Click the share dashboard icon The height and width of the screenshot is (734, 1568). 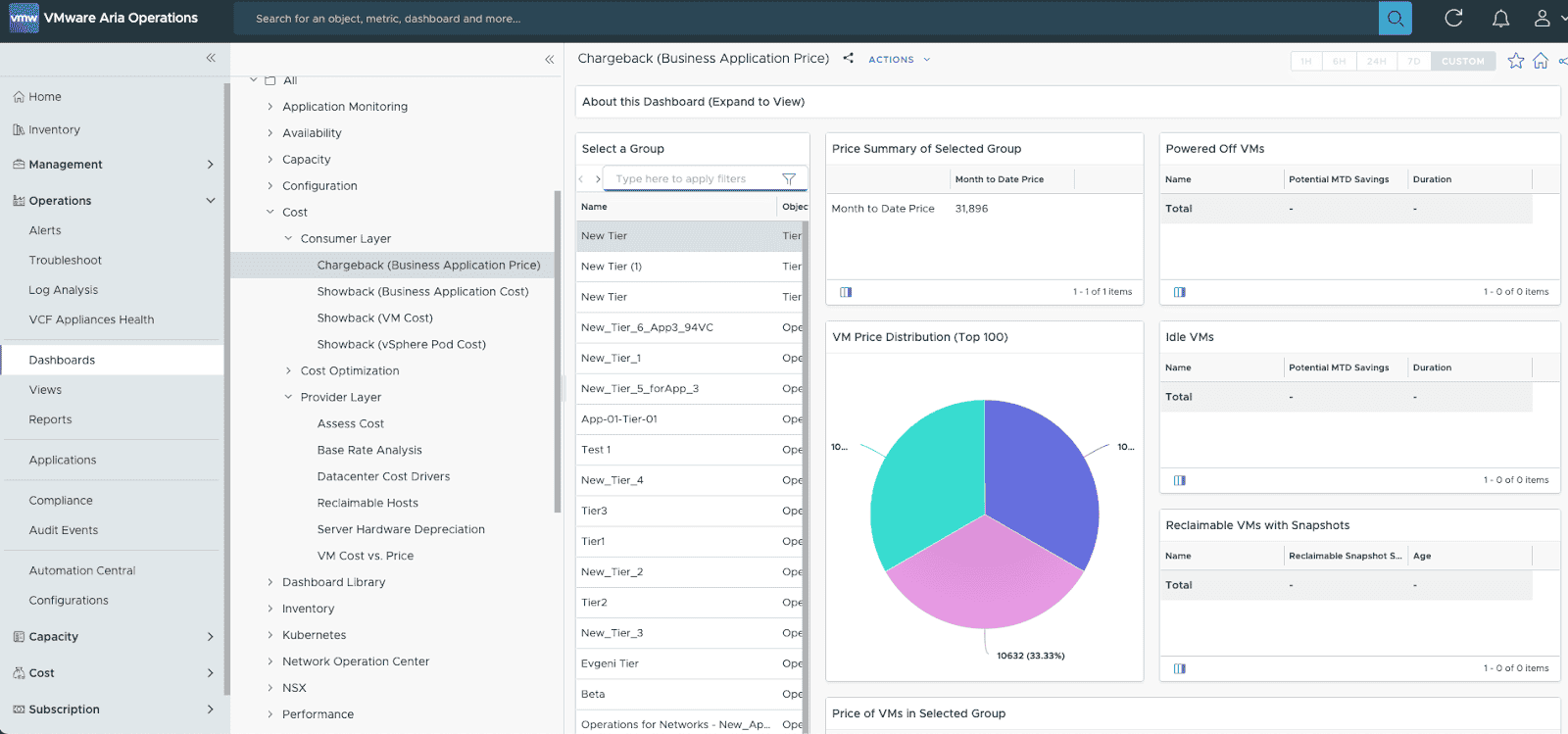[849, 59]
